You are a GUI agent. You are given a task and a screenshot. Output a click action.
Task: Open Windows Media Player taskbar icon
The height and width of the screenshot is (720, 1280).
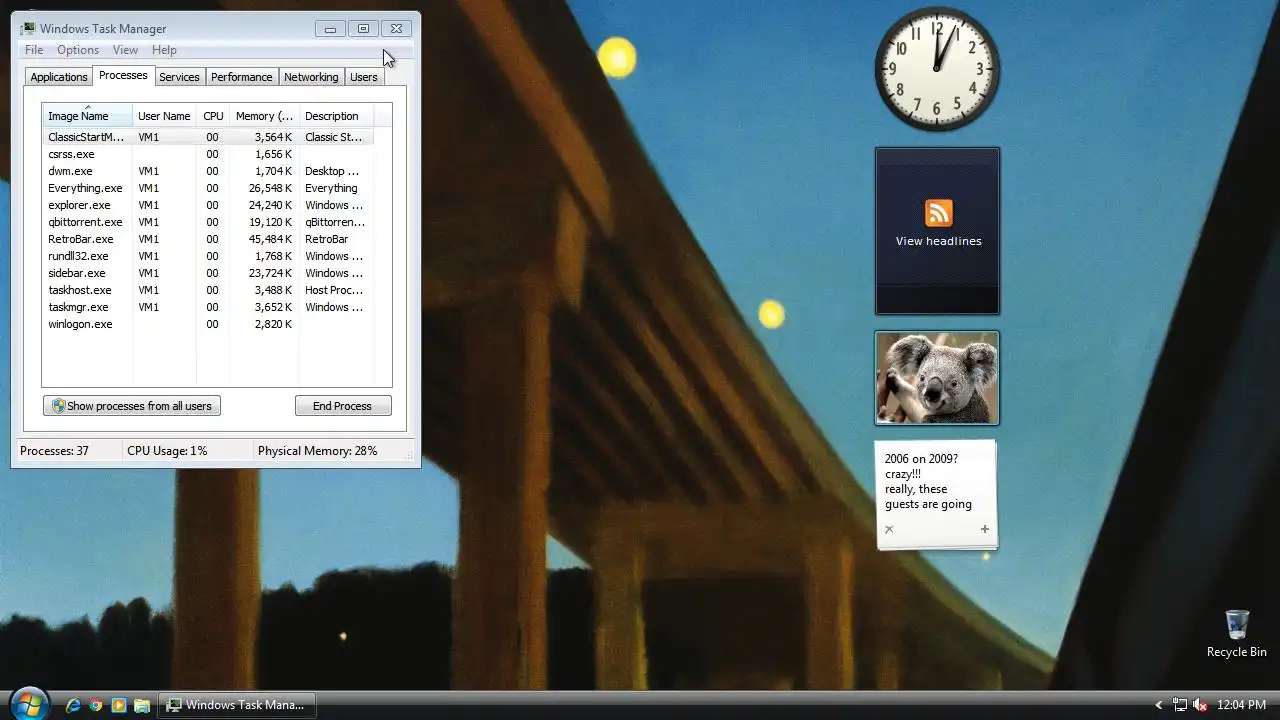pyautogui.click(x=119, y=705)
